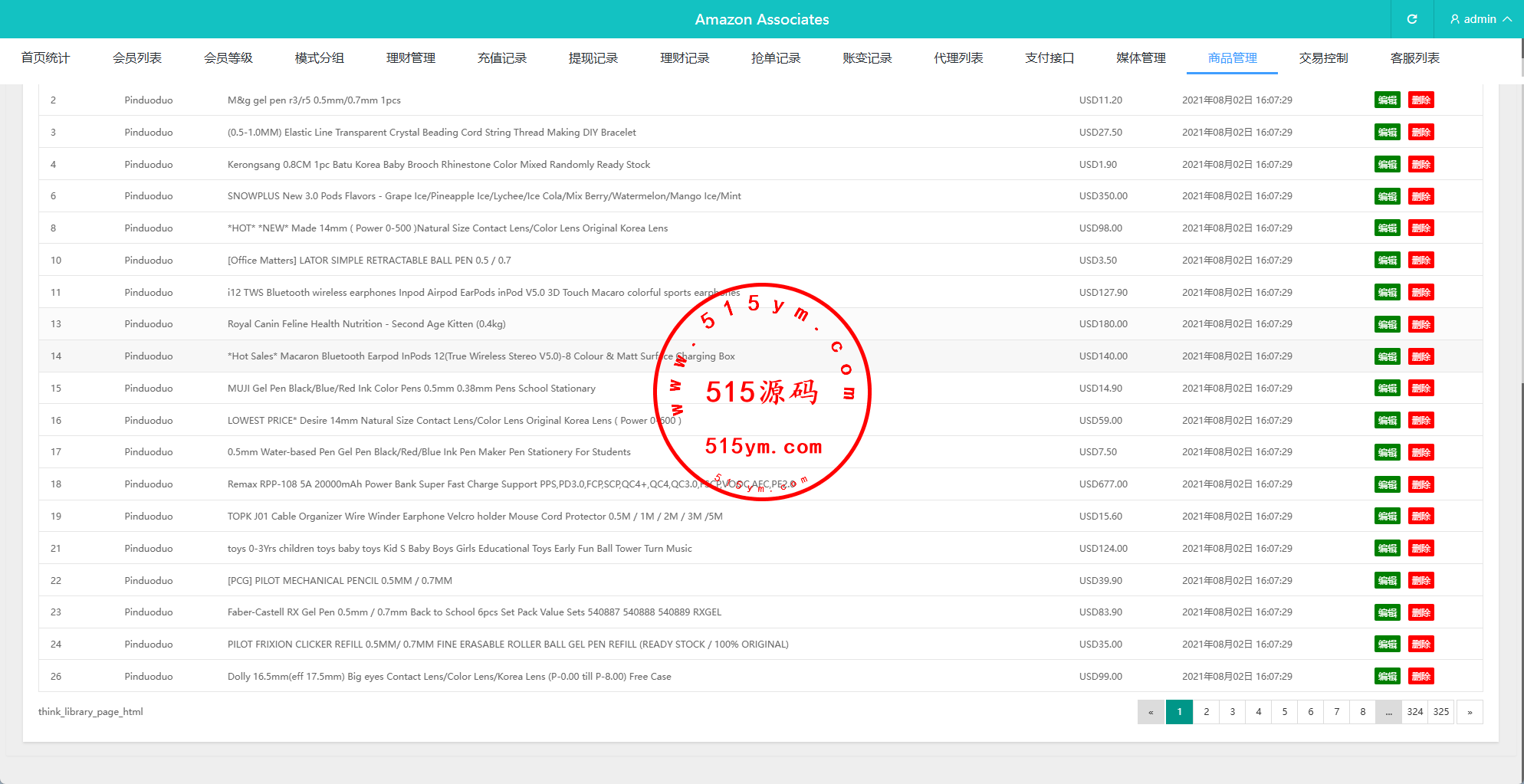Click the refresh icon in header
Screen dimensions: 1524x784
[x=1412, y=19]
